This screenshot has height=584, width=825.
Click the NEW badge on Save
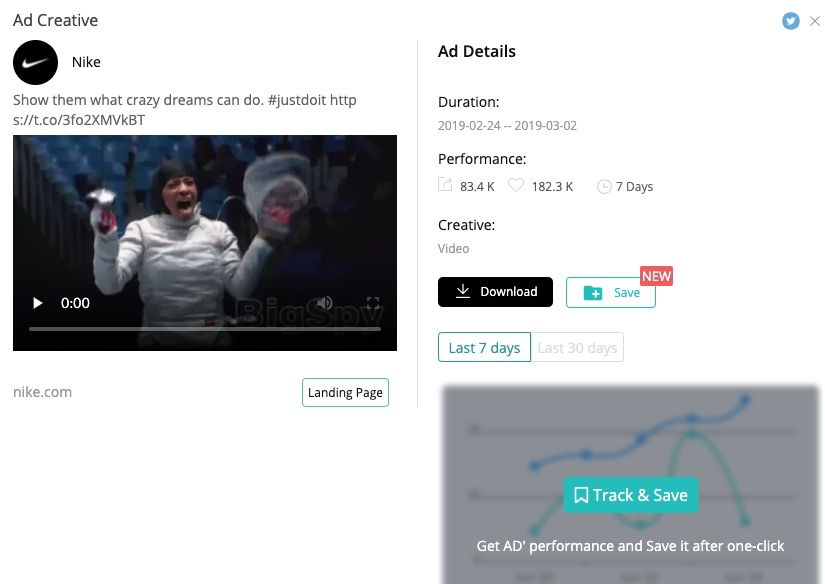pyautogui.click(x=656, y=276)
